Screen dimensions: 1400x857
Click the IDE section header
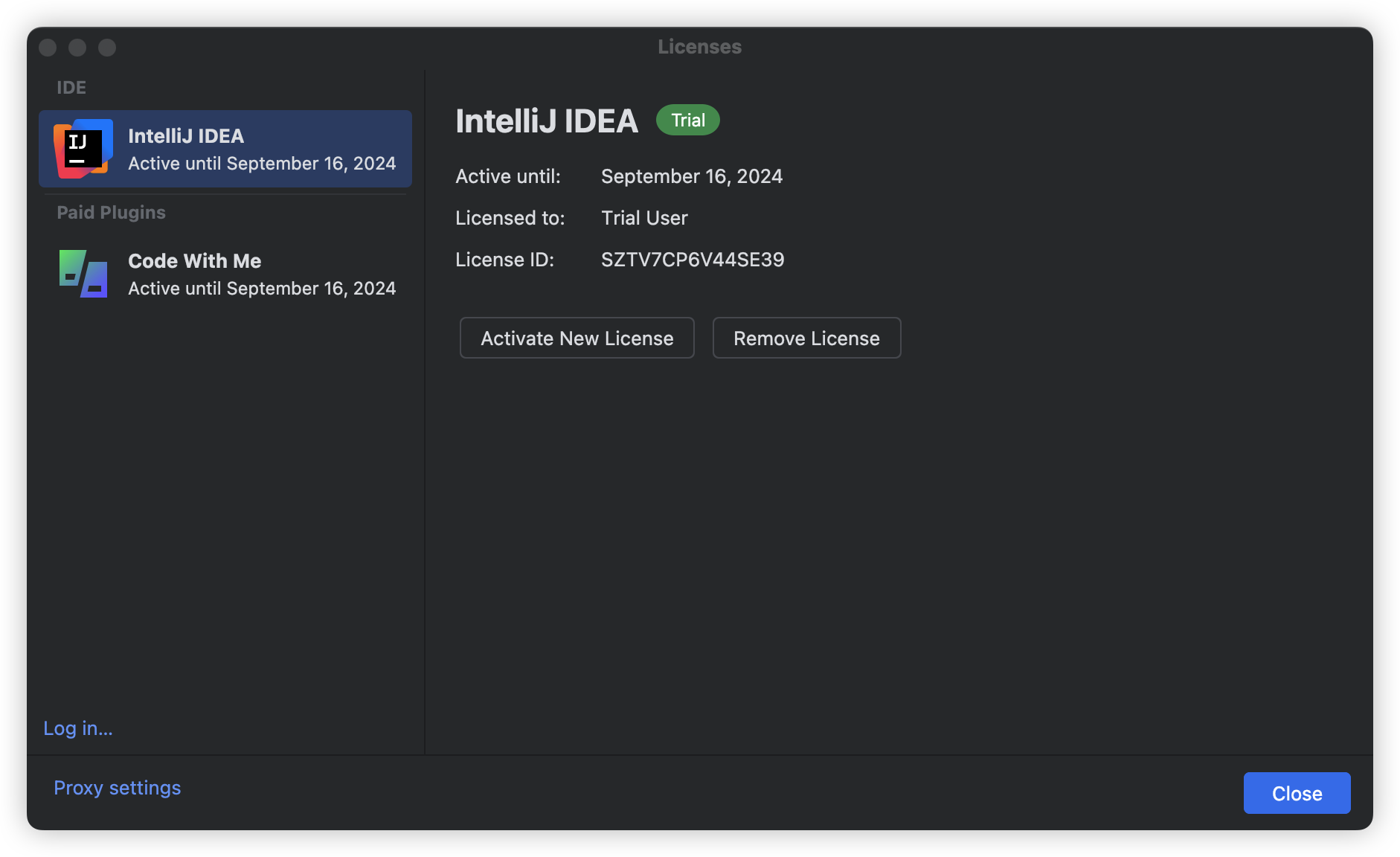coord(71,87)
